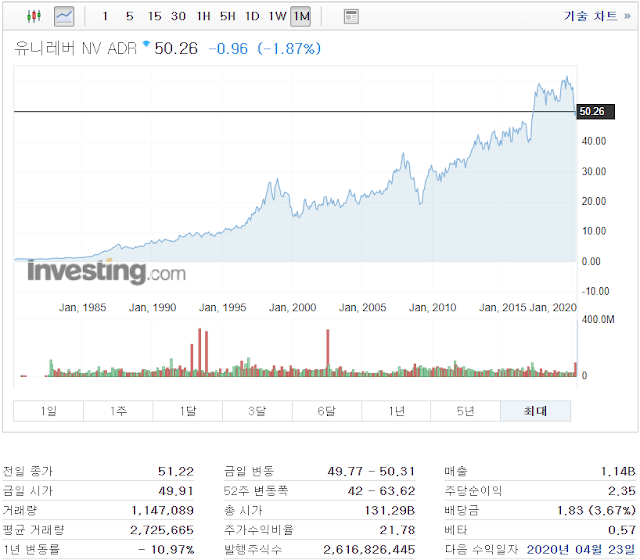The height and width of the screenshot is (560, 640).
Task: Open the news overlay icon in toolbar
Action: click(x=351, y=17)
